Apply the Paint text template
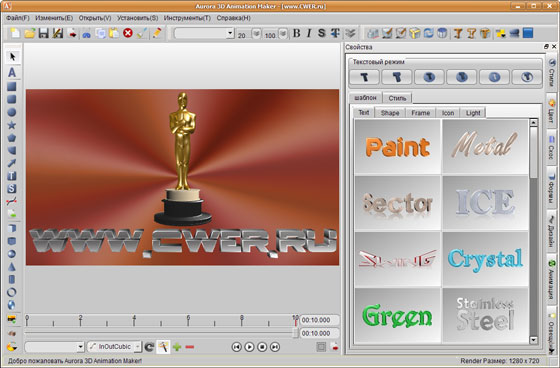The height and width of the screenshot is (368, 560). (x=398, y=146)
